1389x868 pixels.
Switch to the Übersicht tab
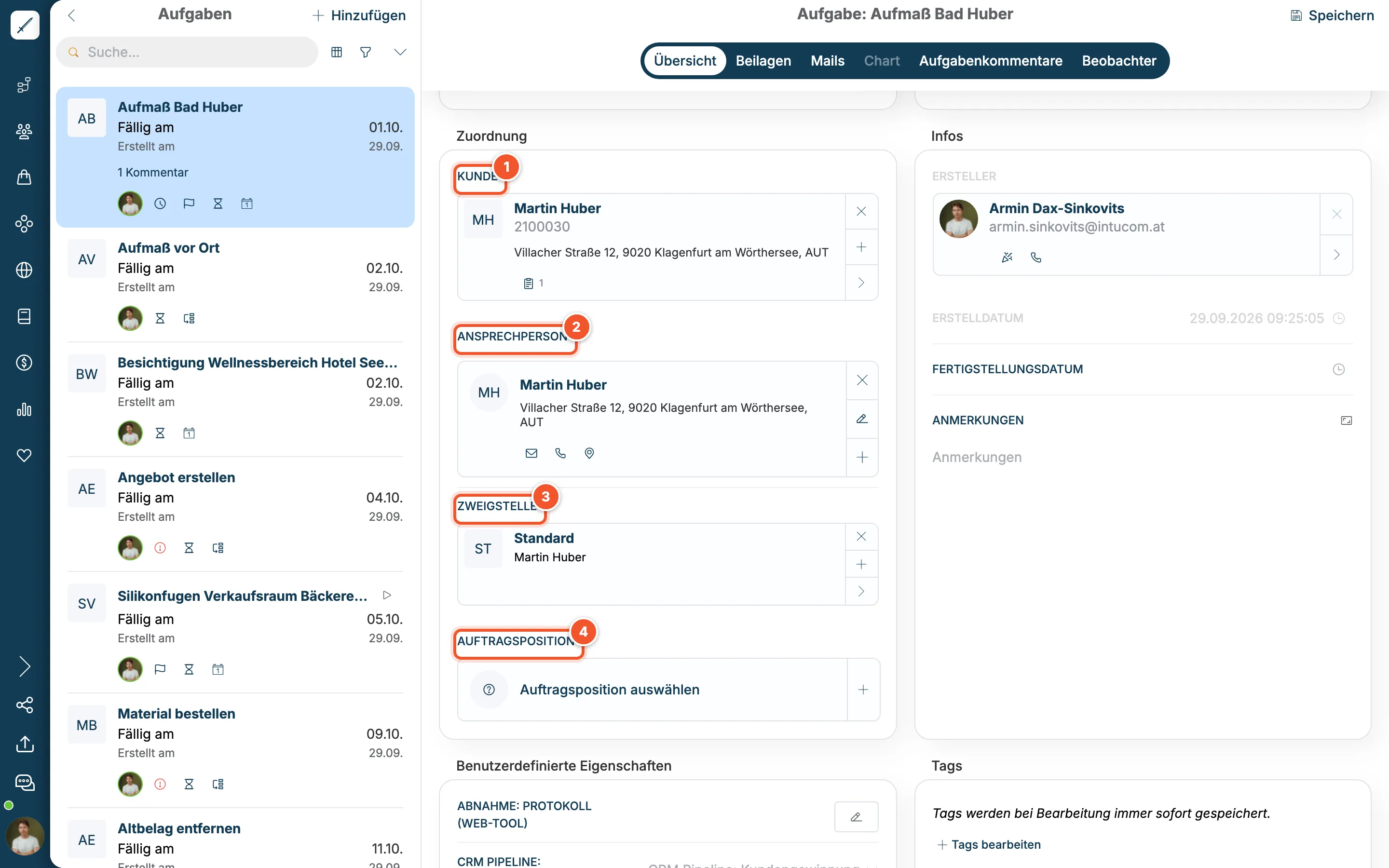tap(685, 61)
